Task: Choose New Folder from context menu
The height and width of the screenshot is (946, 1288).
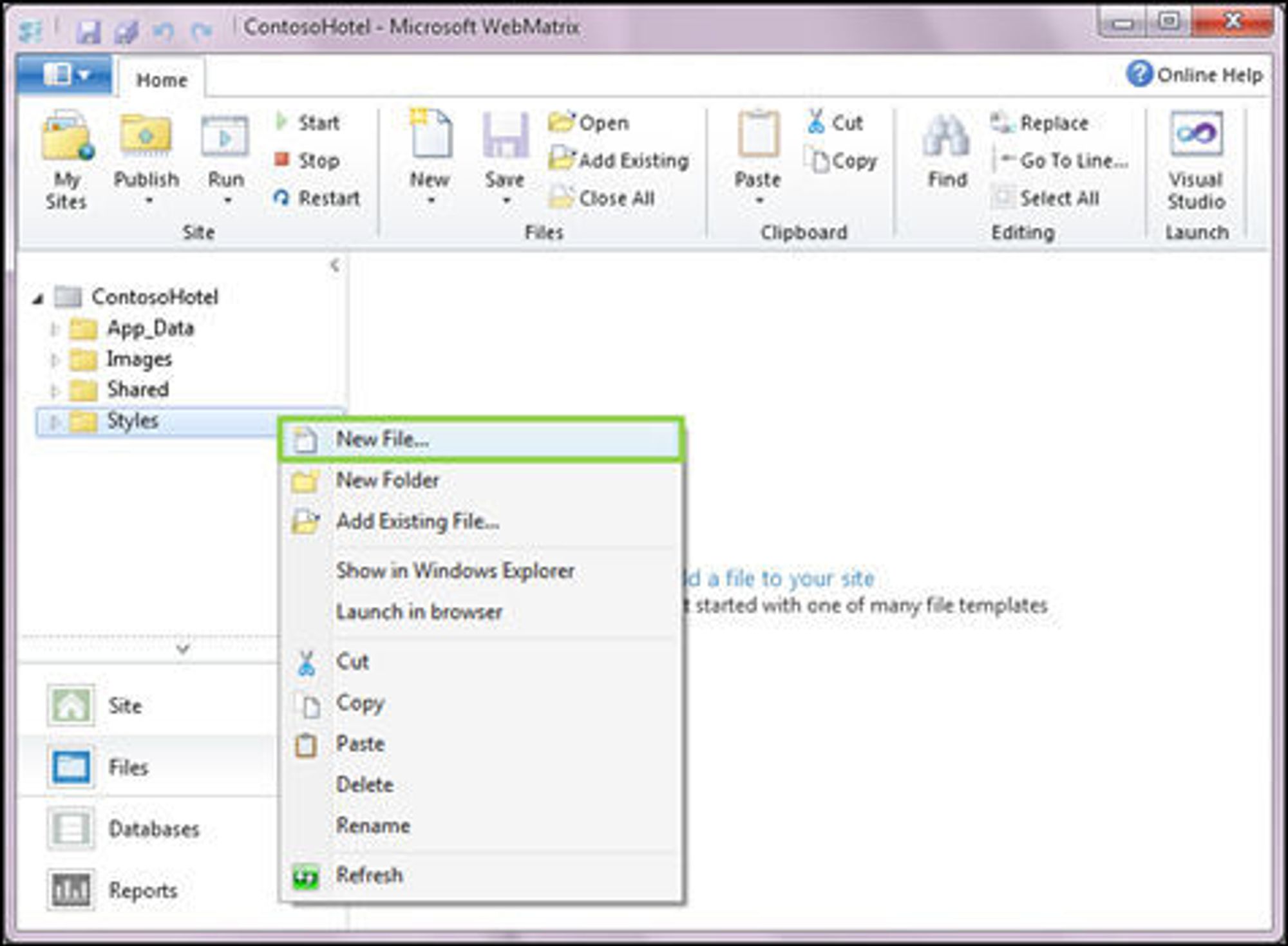Action: pos(480,480)
